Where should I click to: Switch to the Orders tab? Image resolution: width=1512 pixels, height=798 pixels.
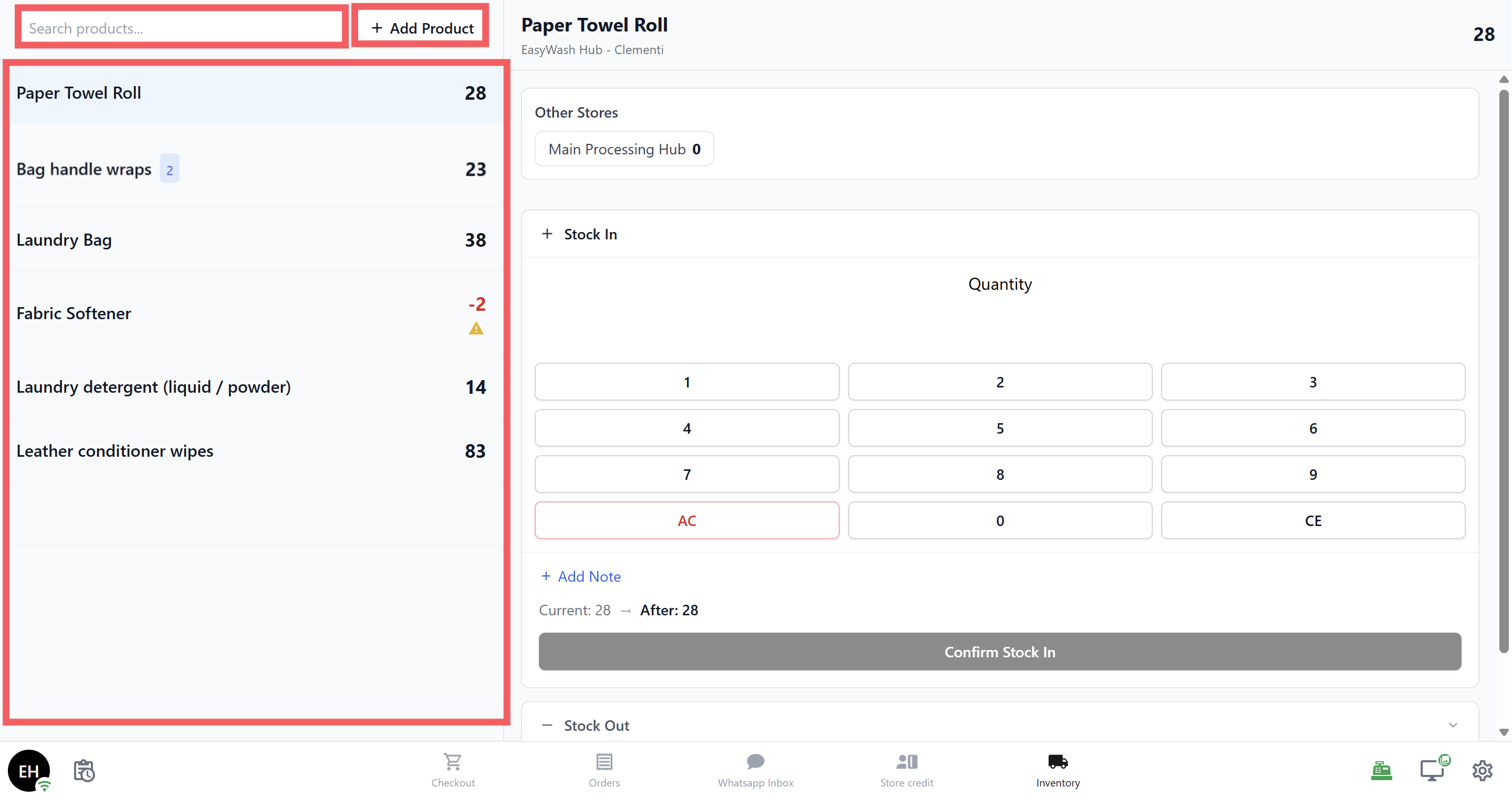click(x=604, y=770)
